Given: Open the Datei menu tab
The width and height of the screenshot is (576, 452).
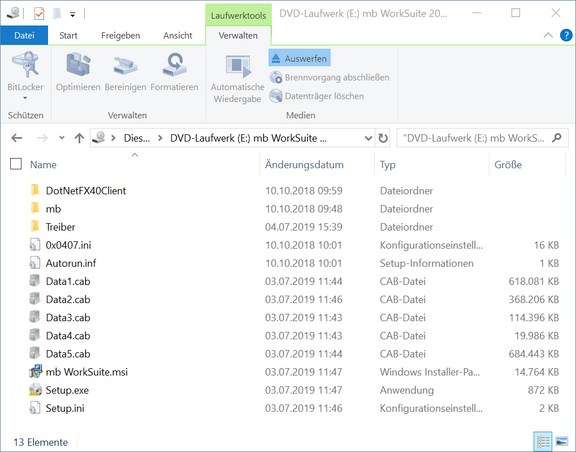Looking at the screenshot, I should point(24,36).
